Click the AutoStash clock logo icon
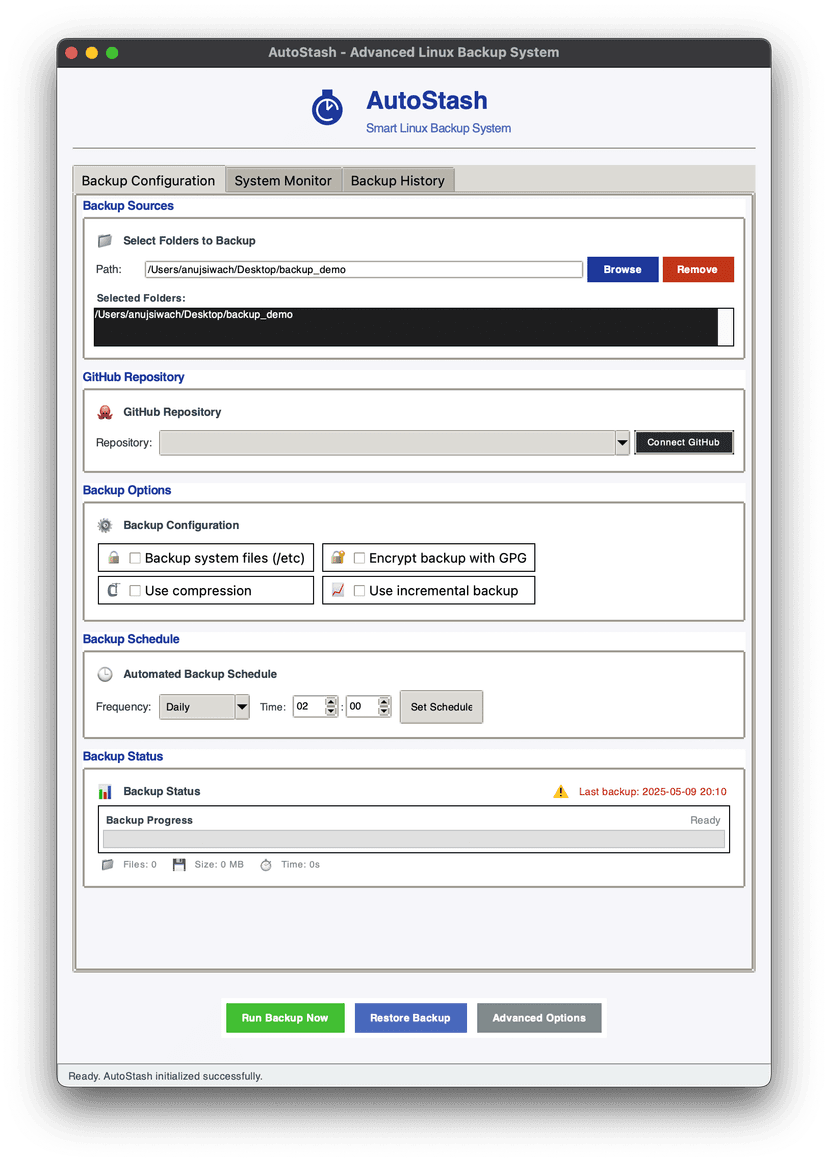 [x=327, y=108]
